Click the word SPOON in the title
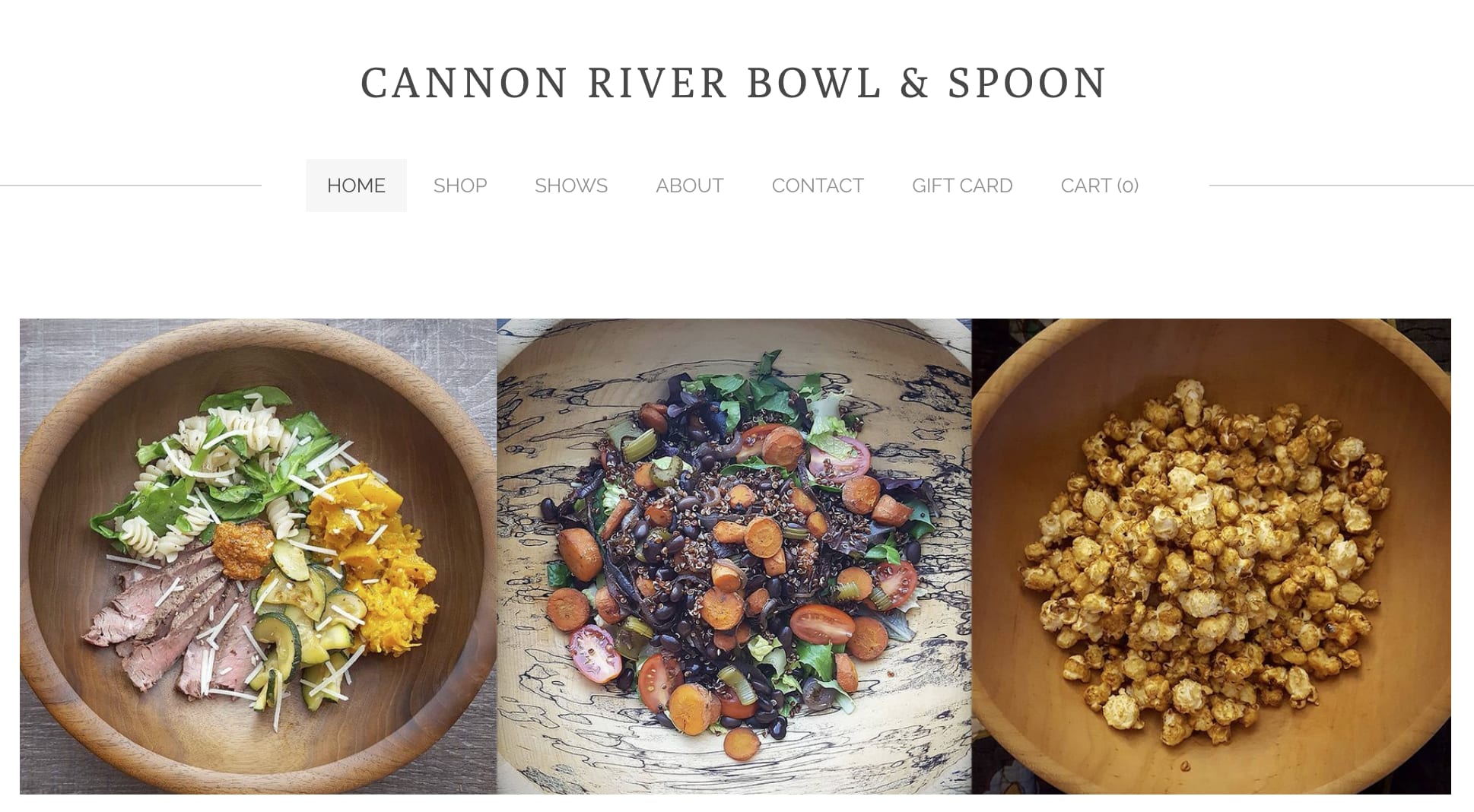This screenshot has height=812, width=1474. click(x=1027, y=83)
